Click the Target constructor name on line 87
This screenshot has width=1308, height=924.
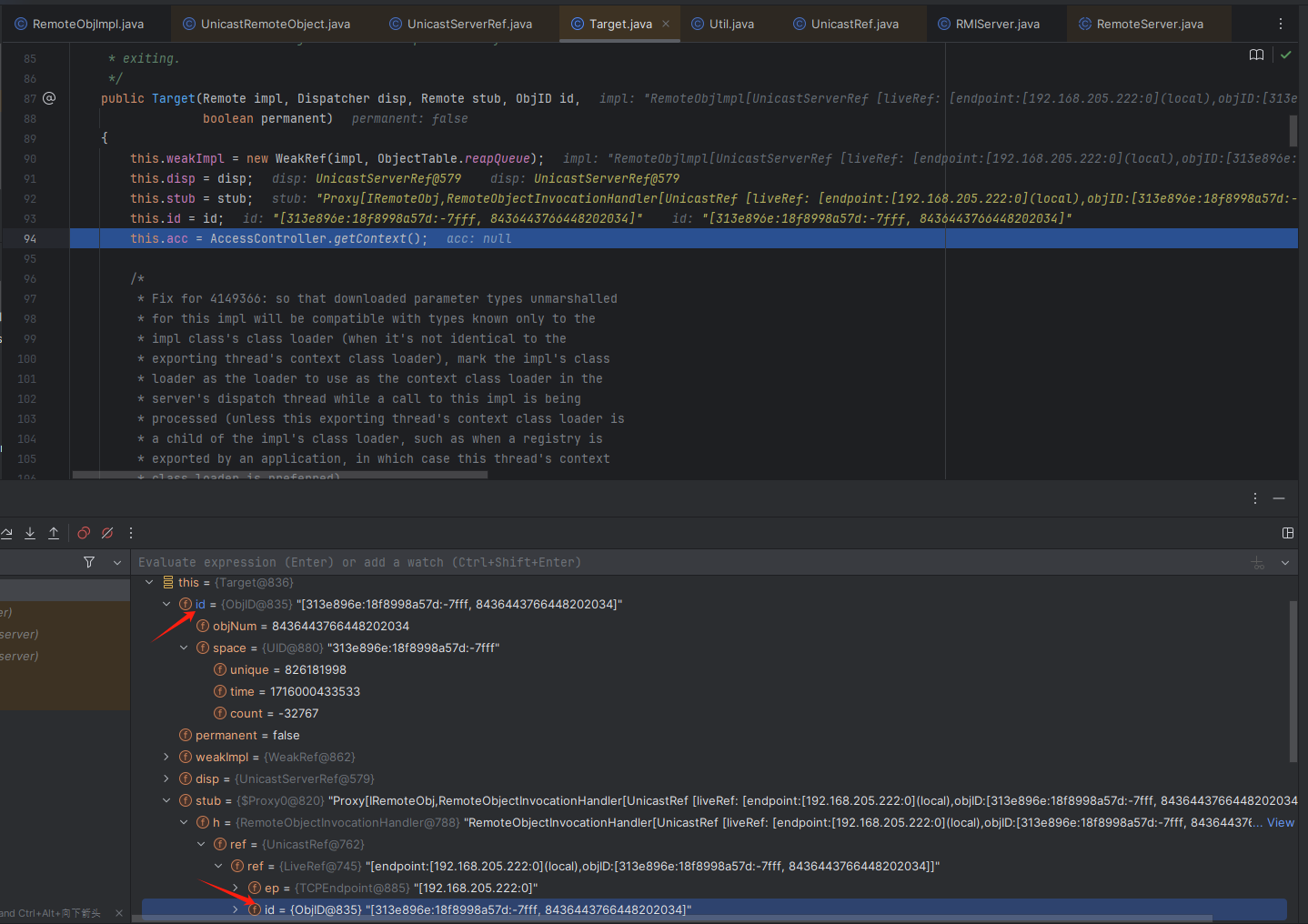pyautogui.click(x=173, y=98)
